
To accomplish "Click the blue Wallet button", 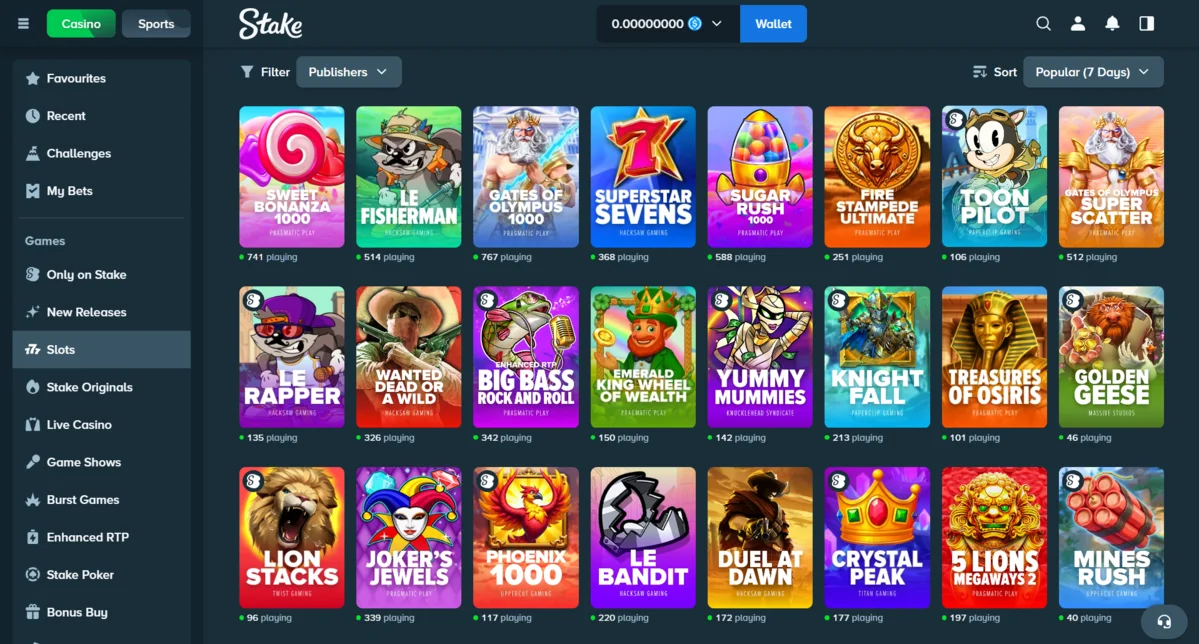I will (773, 24).
